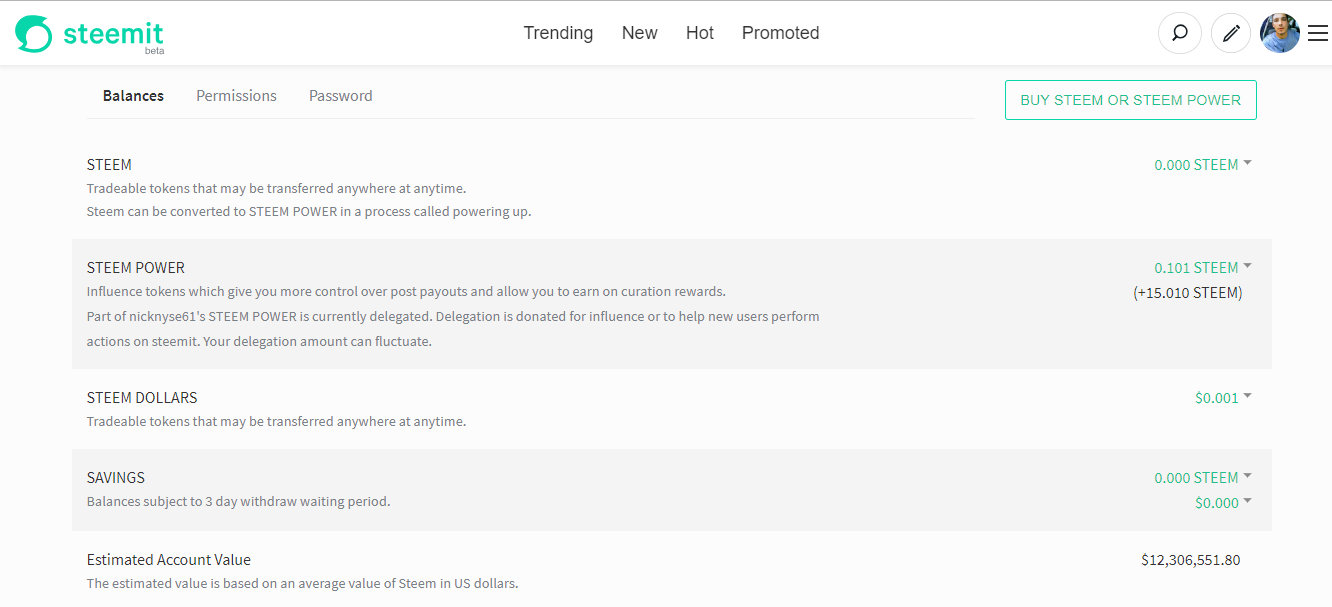Viewport: 1332px width, 607px height.
Task: Open the search icon
Action: tap(1179, 33)
